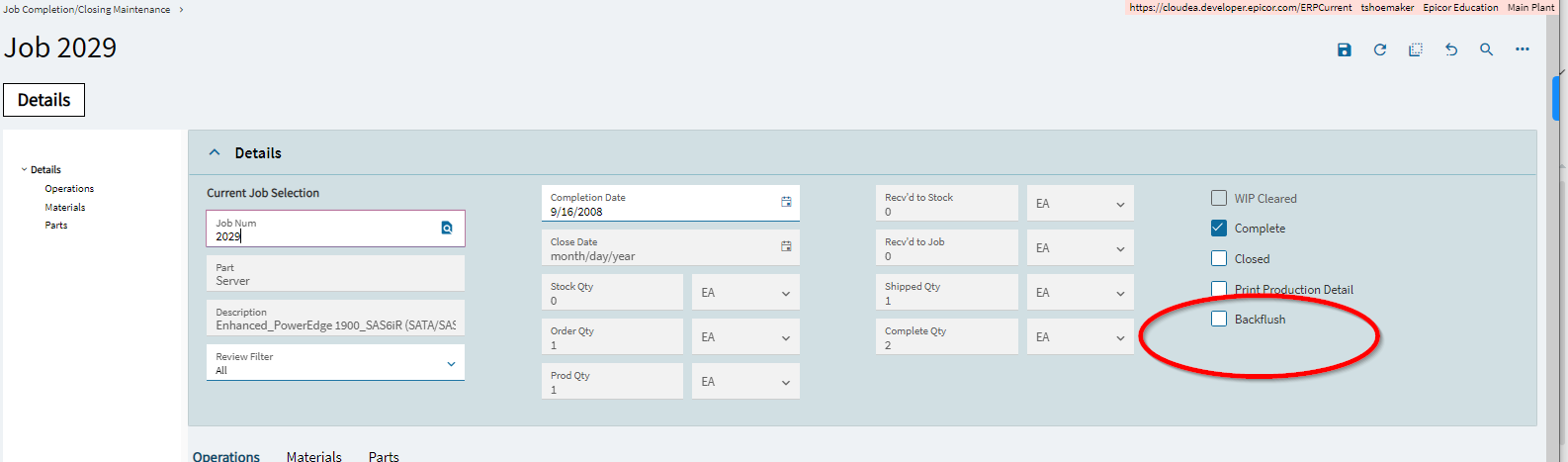The height and width of the screenshot is (462, 1568).
Task: Select Operations in the navigation tree
Action: click(69, 189)
